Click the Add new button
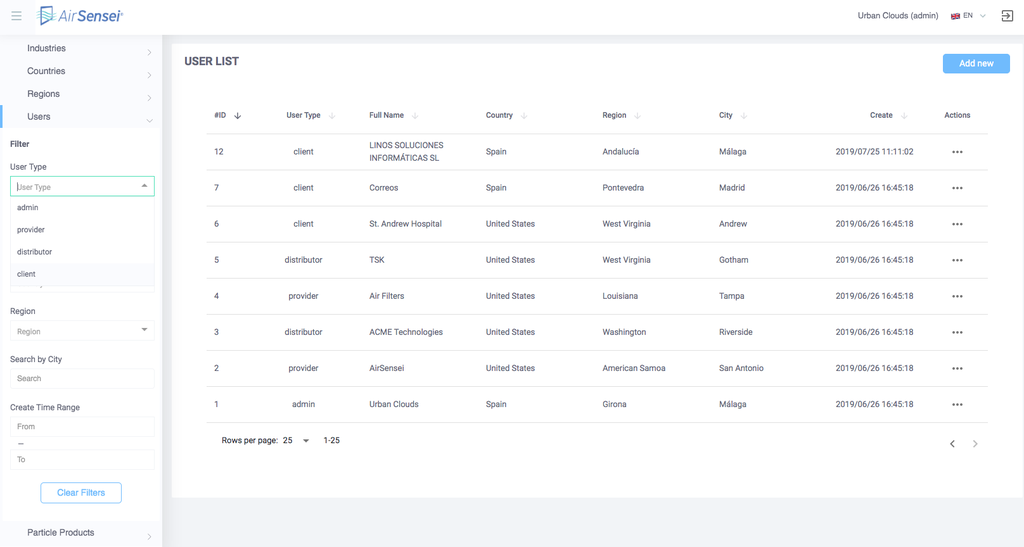The width and height of the screenshot is (1024, 547). coord(975,63)
